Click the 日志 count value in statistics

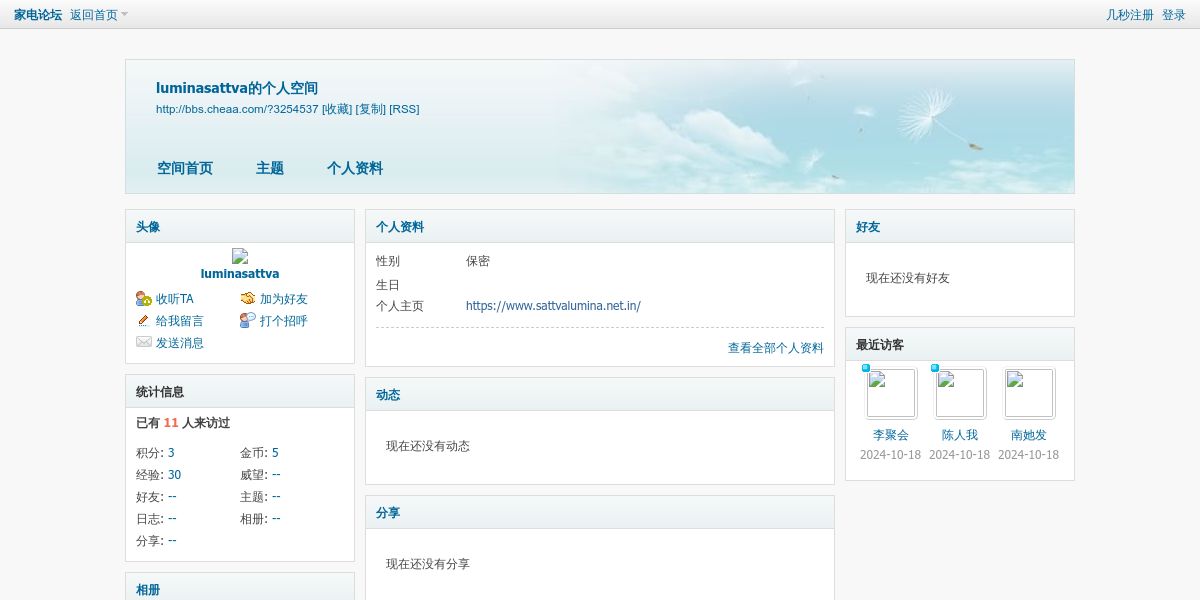coord(172,519)
